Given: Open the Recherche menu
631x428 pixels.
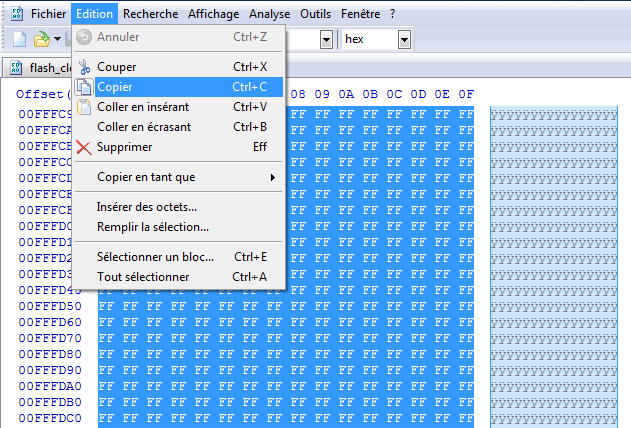Looking at the screenshot, I should [150, 14].
